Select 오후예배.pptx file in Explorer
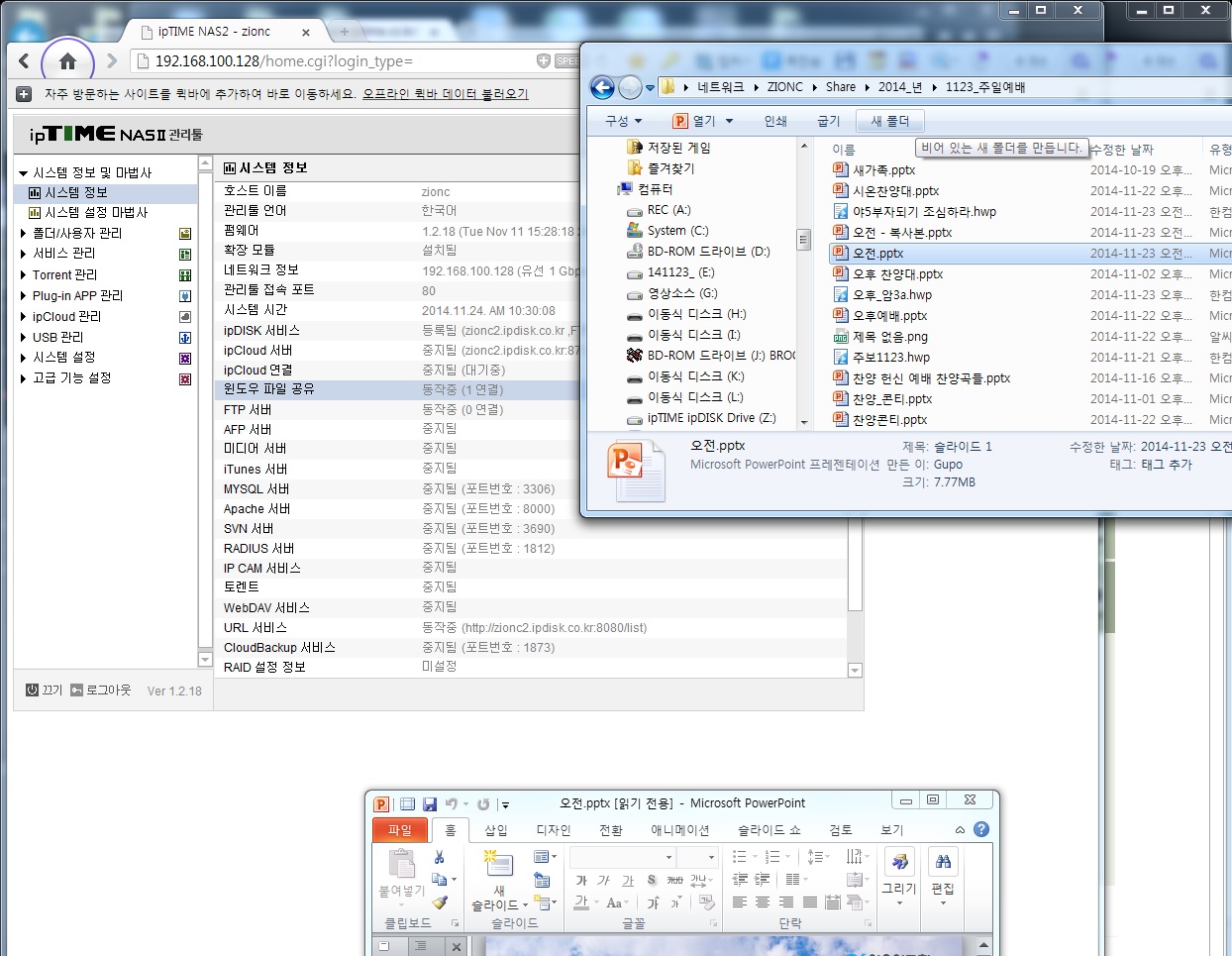 tap(890, 316)
